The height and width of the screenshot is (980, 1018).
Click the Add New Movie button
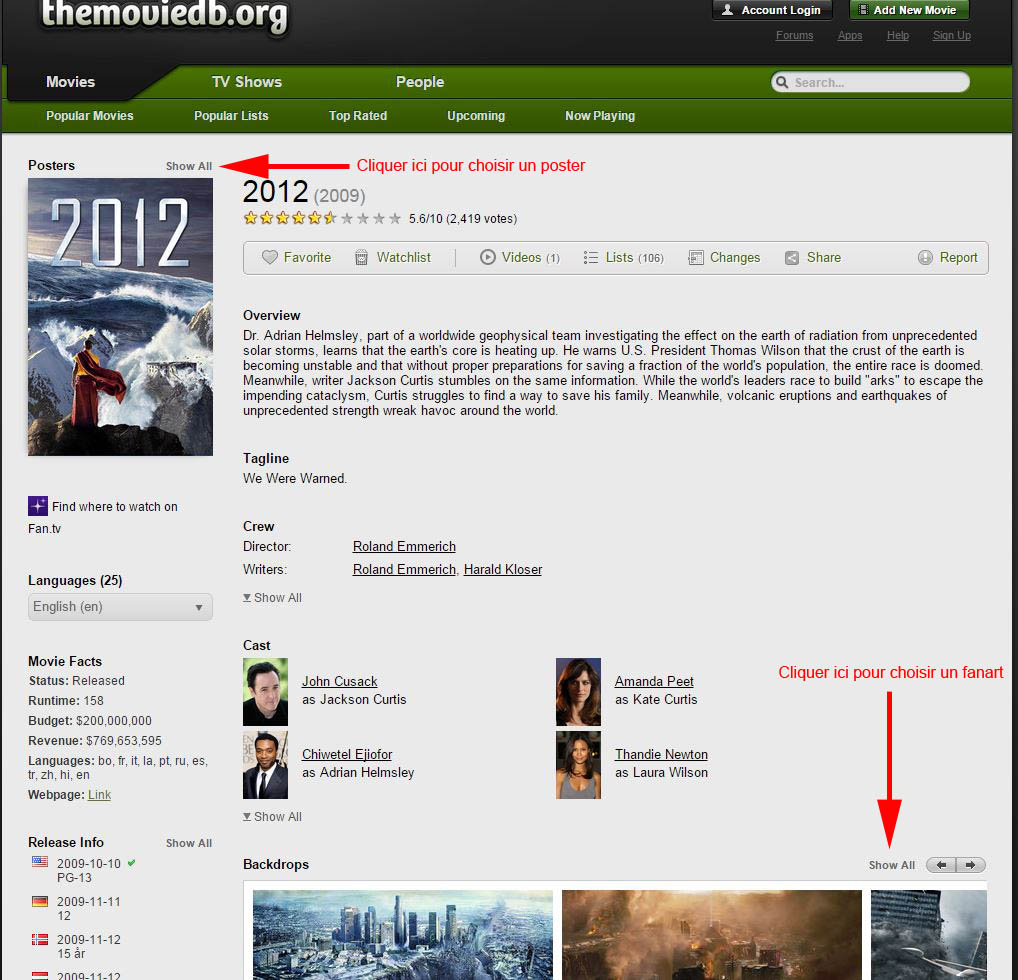click(910, 10)
